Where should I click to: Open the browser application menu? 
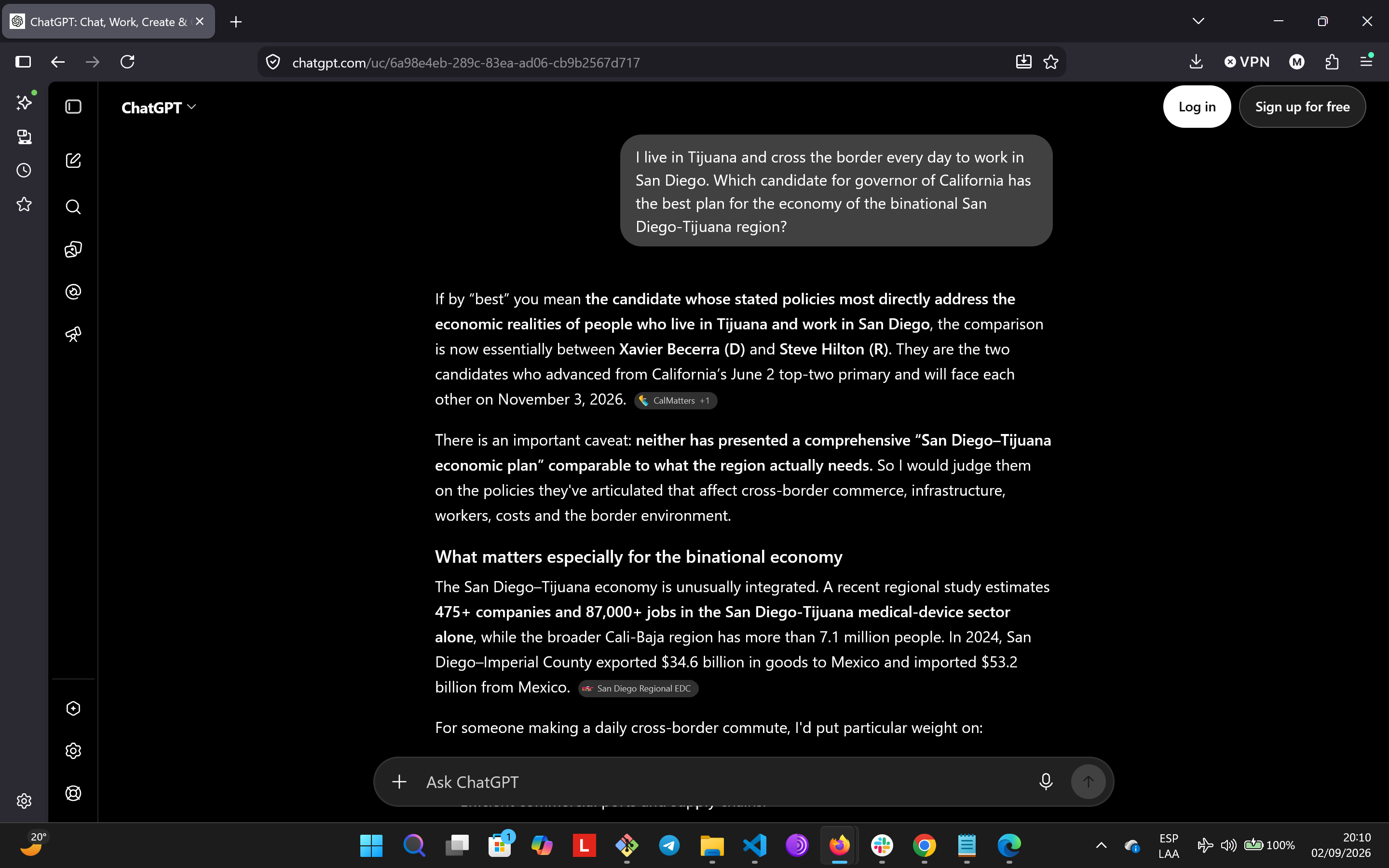[x=1367, y=62]
